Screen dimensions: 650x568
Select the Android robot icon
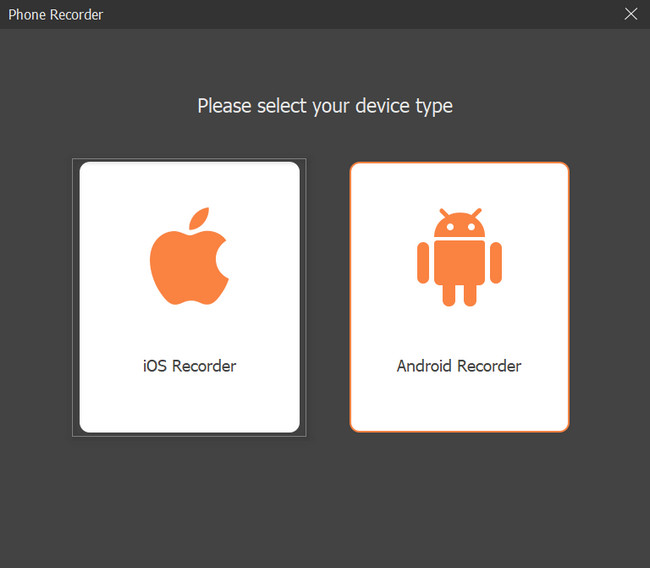point(459,257)
